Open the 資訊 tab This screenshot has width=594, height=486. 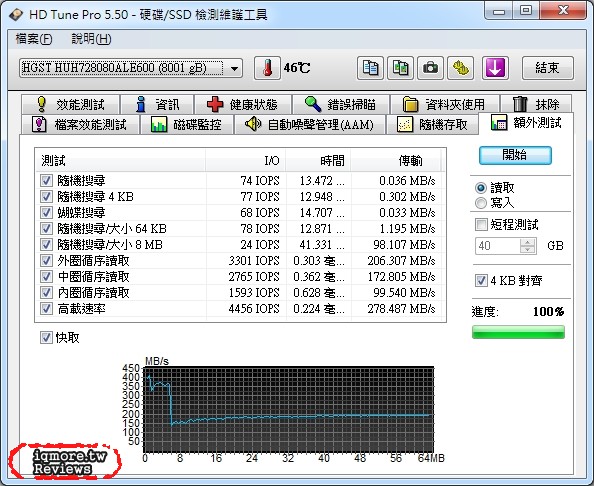(157, 104)
